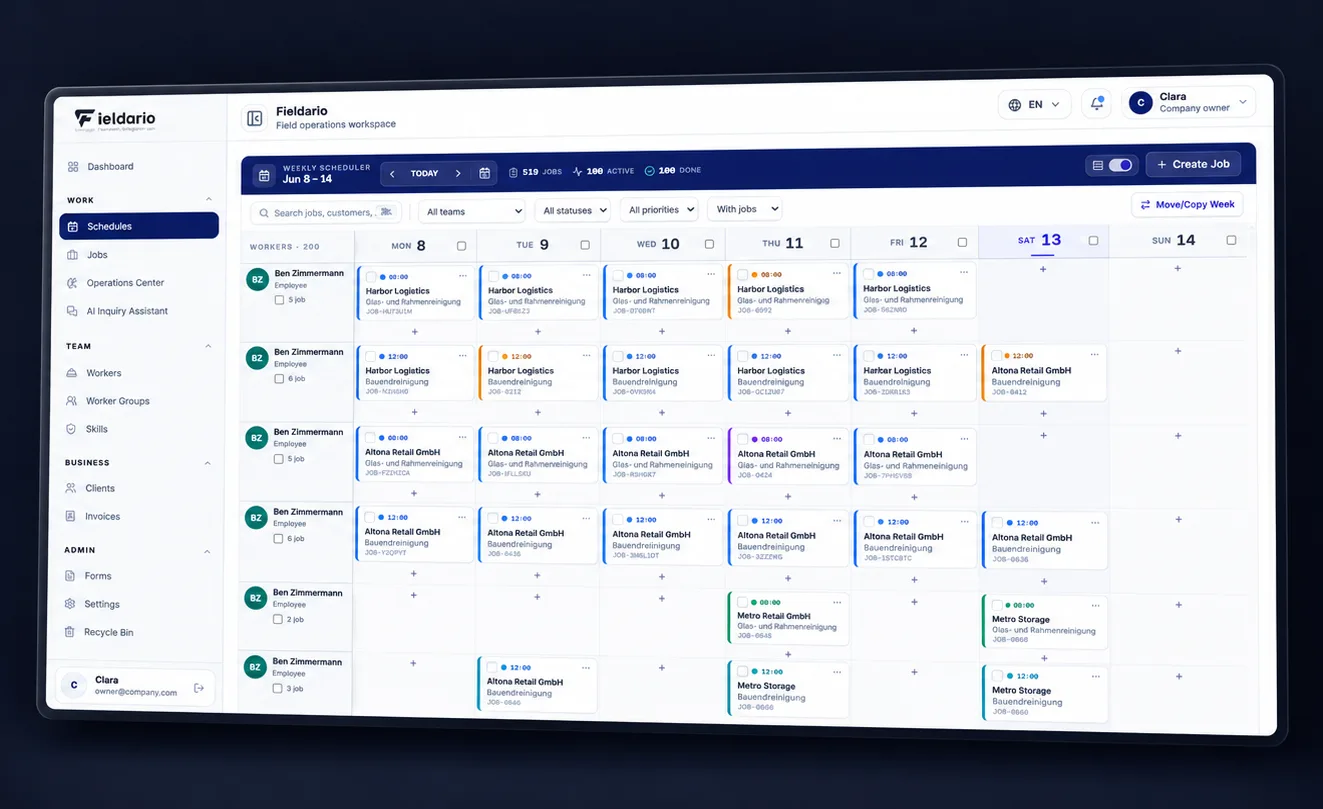Open the All statuses dropdown
Image resolution: width=1323 pixels, height=809 pixels.
[x=573, y=211]
